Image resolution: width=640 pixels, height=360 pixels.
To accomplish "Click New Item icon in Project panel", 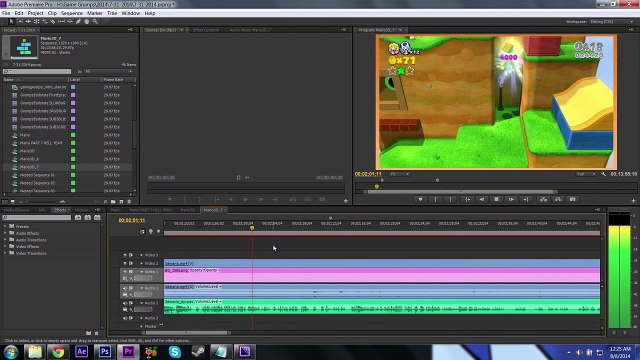I will pyautogui.click(x=121, y=202).
